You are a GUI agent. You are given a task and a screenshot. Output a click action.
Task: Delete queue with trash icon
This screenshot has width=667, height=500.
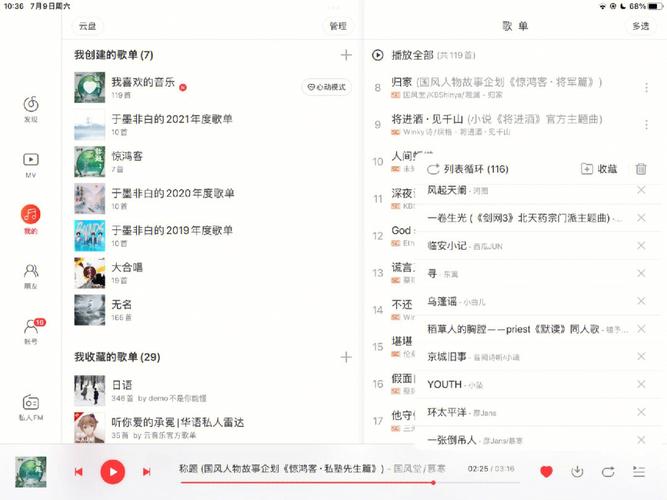point(641,169)
